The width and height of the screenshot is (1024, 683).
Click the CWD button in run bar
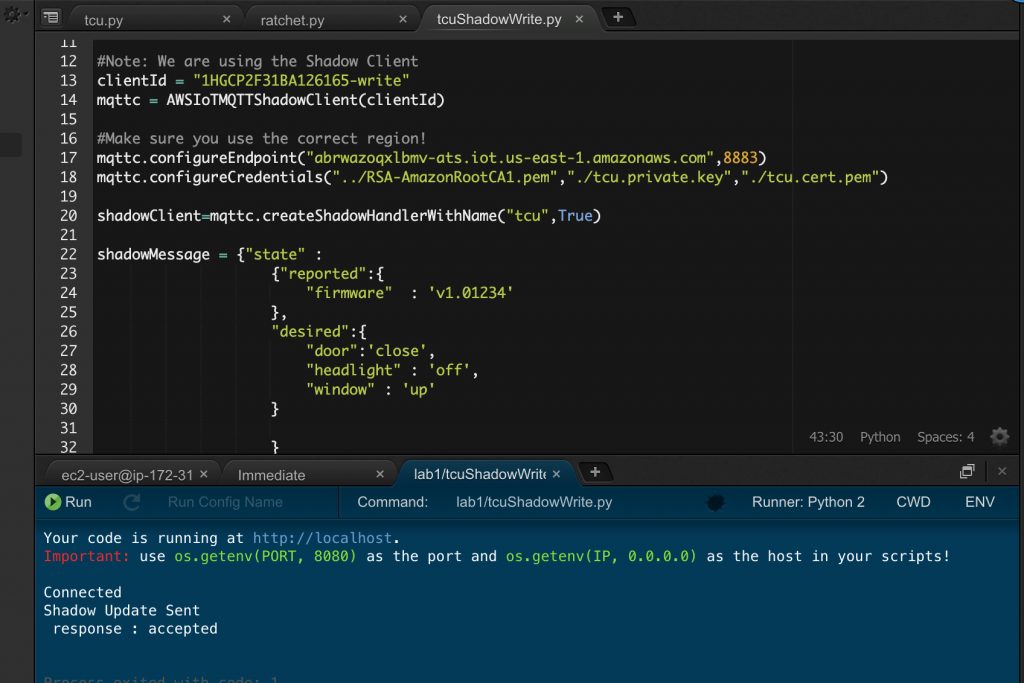coord(913,502)
